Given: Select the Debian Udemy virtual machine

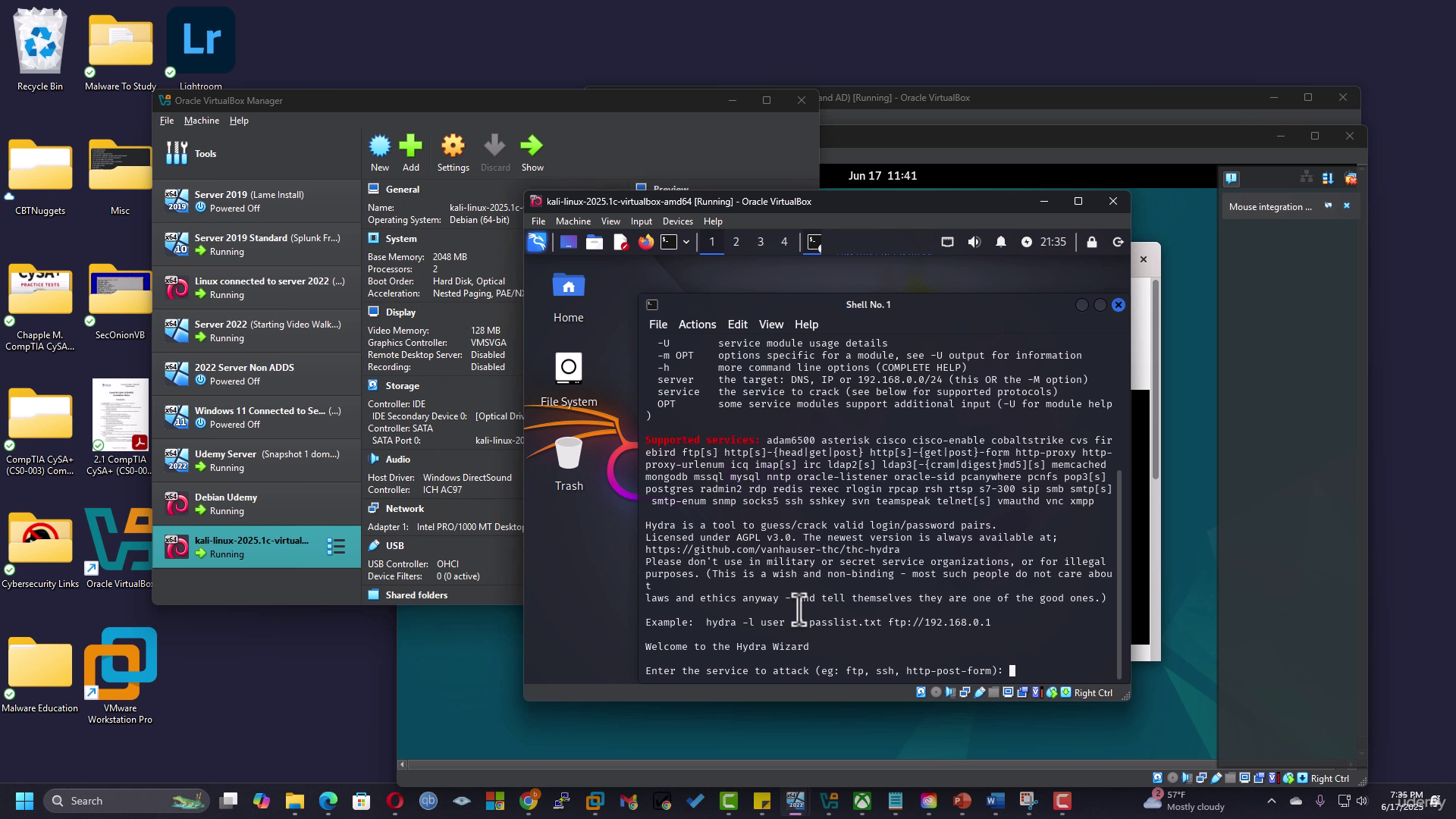Looking at the screenshot, I should pyautogui.click(x=256, y=504).
